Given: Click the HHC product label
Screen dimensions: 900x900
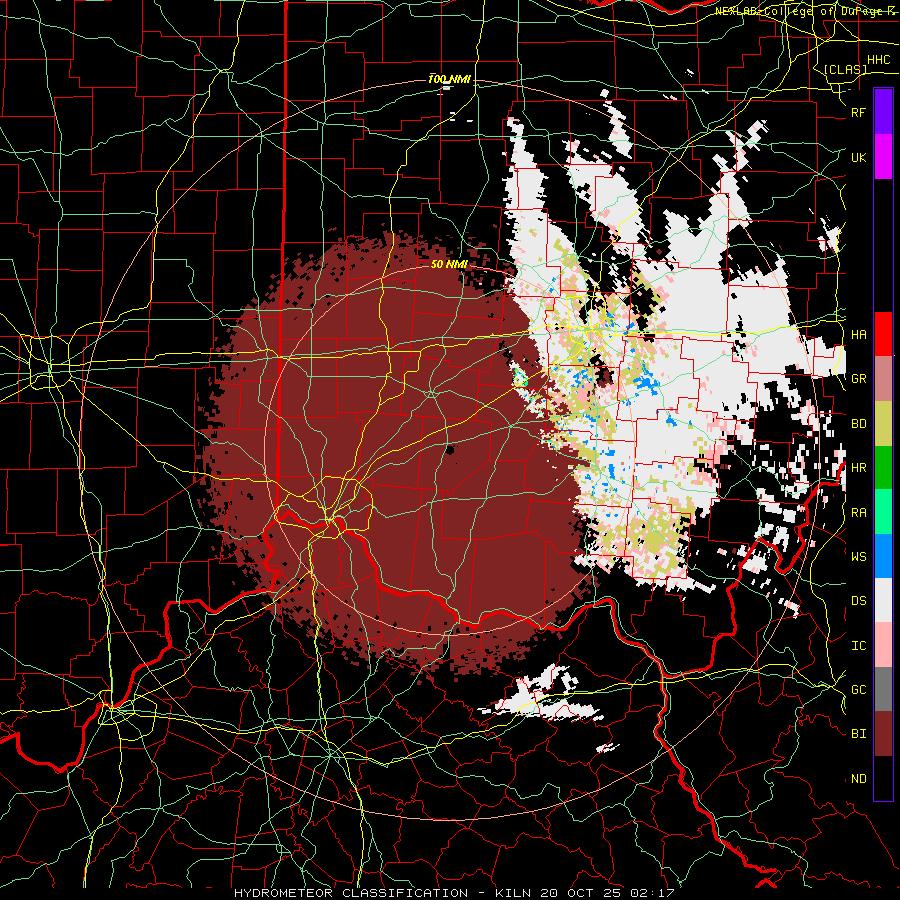Looking at the screenshot, I should pyautogui.click(x=878, y=60).
